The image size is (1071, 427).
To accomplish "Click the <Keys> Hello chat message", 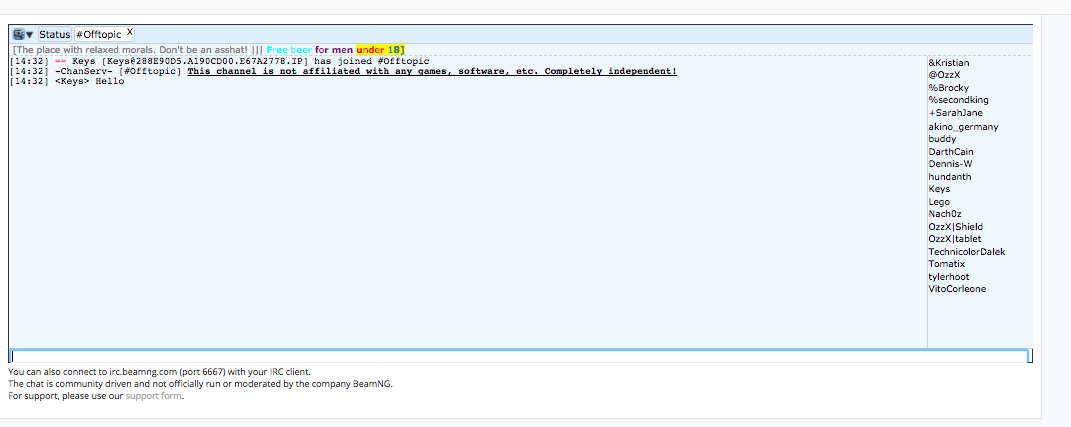I will (67, 81).
